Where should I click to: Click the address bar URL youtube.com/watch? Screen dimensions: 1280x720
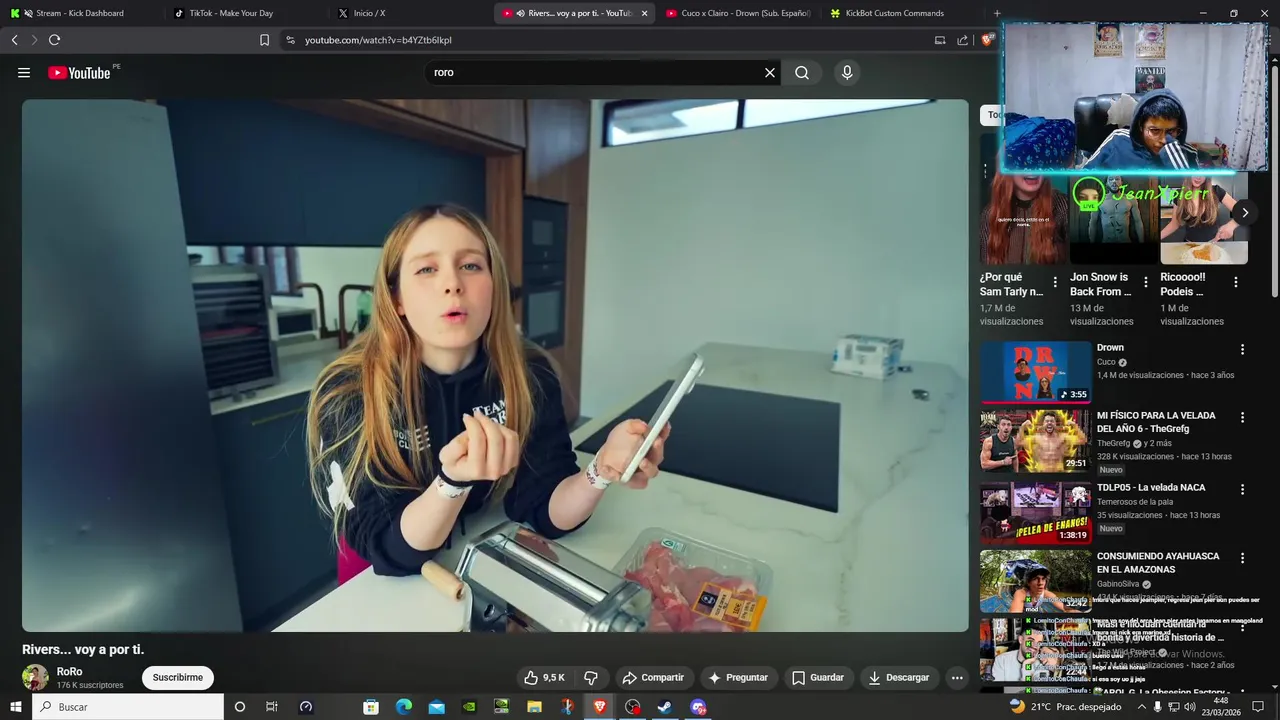pos(378,40)
